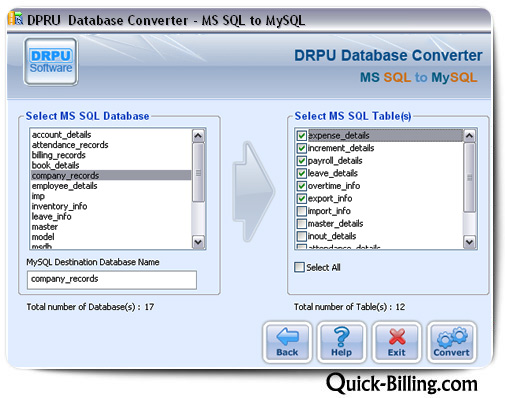Check the inout_details table checkbox
Viewport: 505px width, 398px height.
[301, 236]
